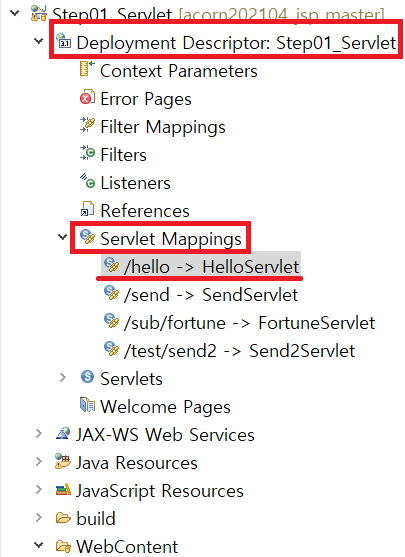Click the Context Parameters icon

tap(87, 69)
